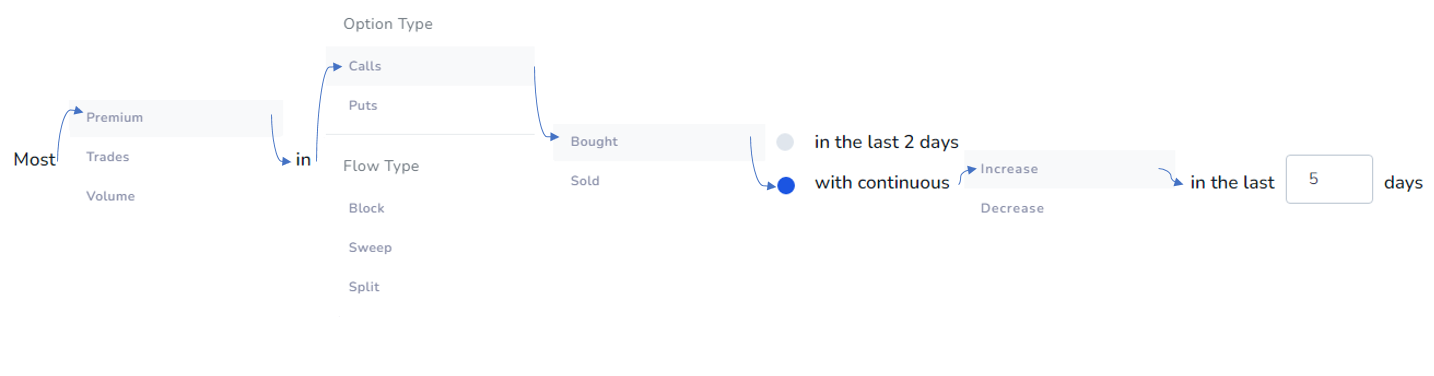Select the Bought option
The height and width of the screenshot is (376, 1434).
[658, 142]
